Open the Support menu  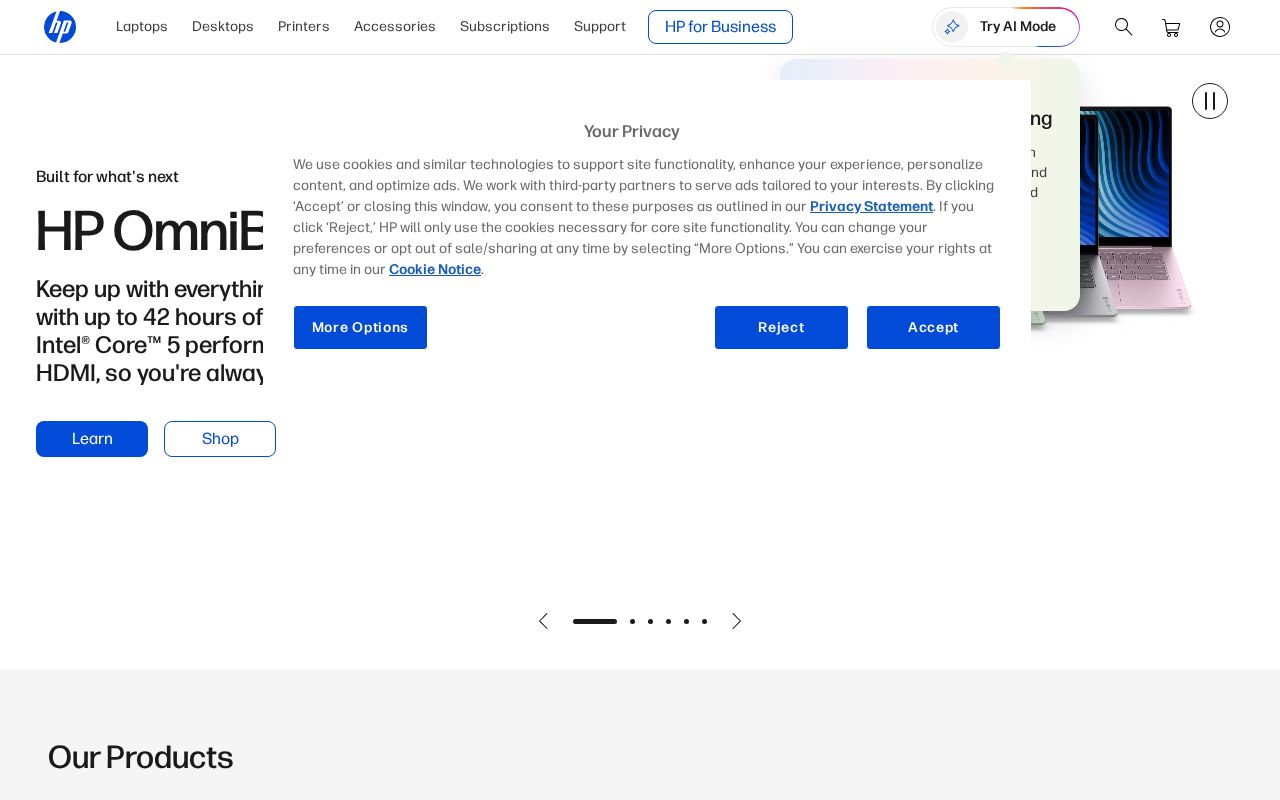(x=600, y=27)
